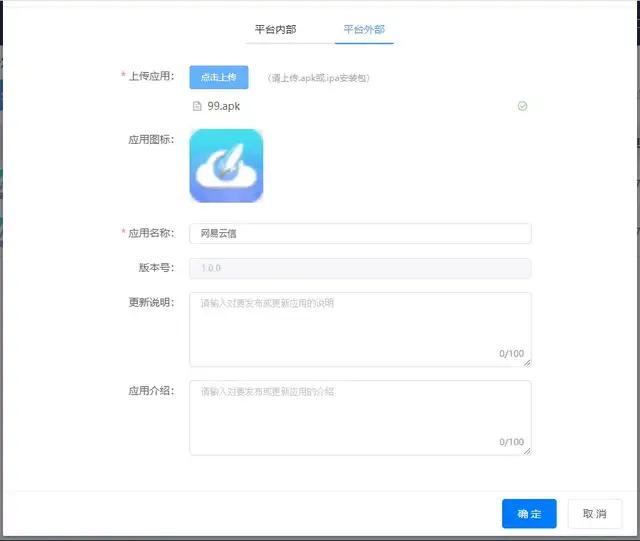Click the resize handle of 更新说明 textarea

tap(527, 363)
